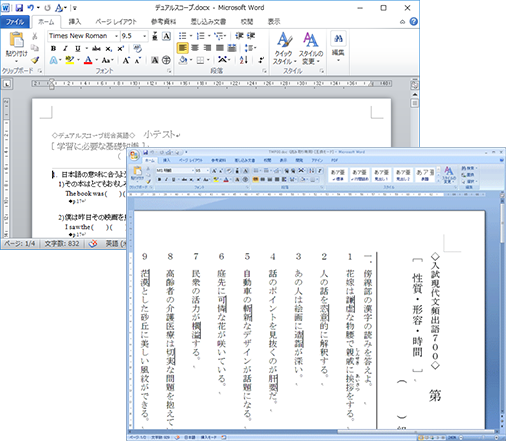Image resolution: width=506 pixels, height=441 pixels.
Task: Click blue Help question mark in Word 2010
Action: pyautogui.click(x=413, y=22)
